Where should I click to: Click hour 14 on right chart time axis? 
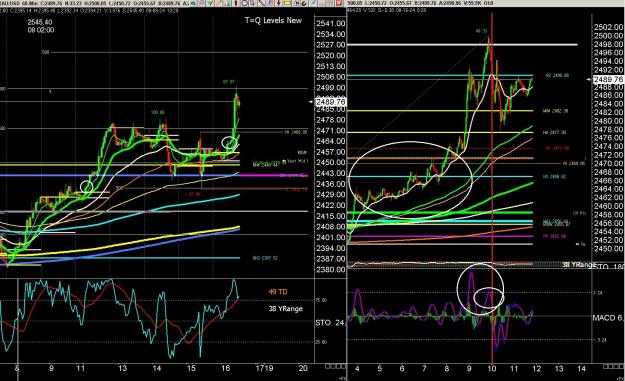[x=582, y=369]
